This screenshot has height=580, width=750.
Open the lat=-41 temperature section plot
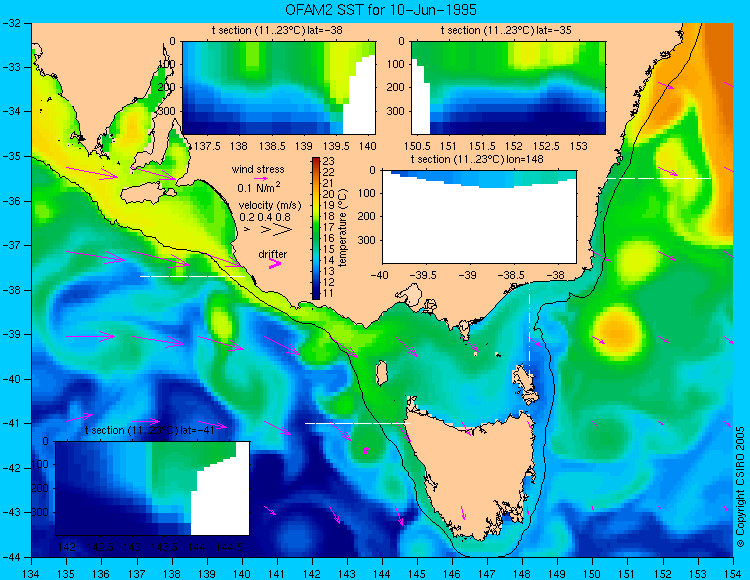153,488
